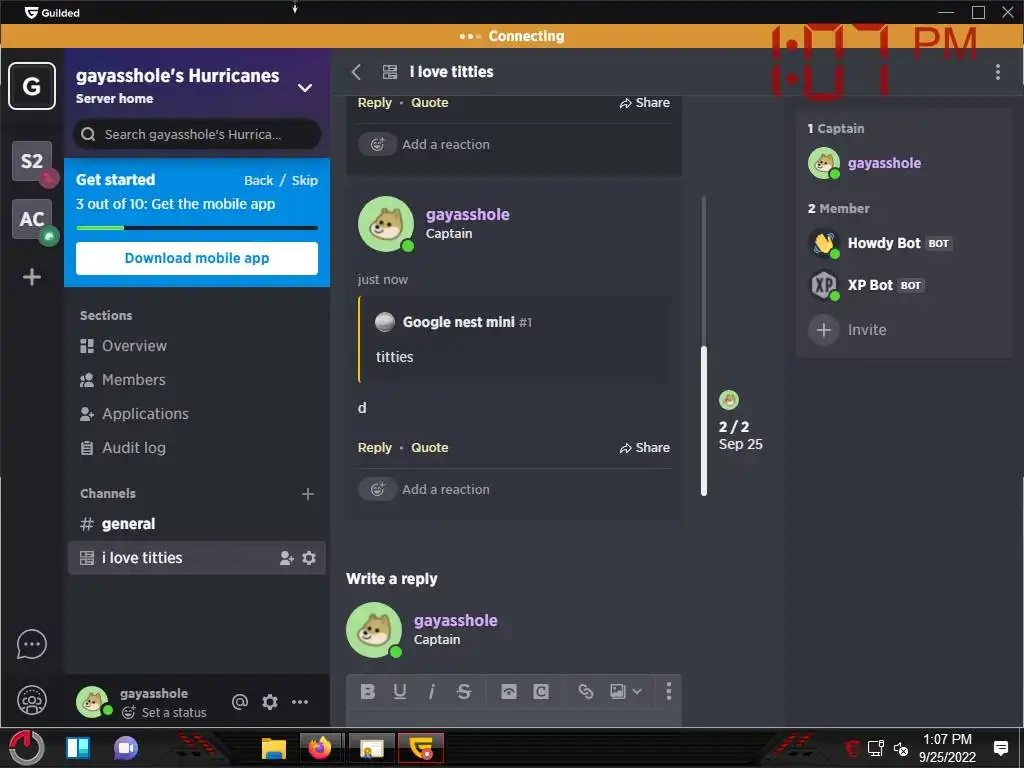
Task: Expand server menu chevron beside Hurricanes title
Action: click(305, 88)
